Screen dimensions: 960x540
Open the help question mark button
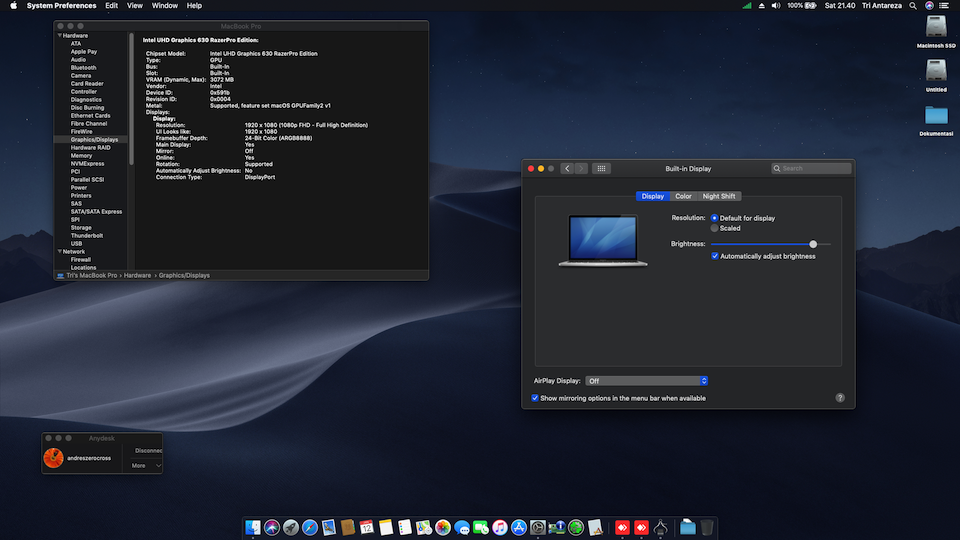[x=840, y=398]
